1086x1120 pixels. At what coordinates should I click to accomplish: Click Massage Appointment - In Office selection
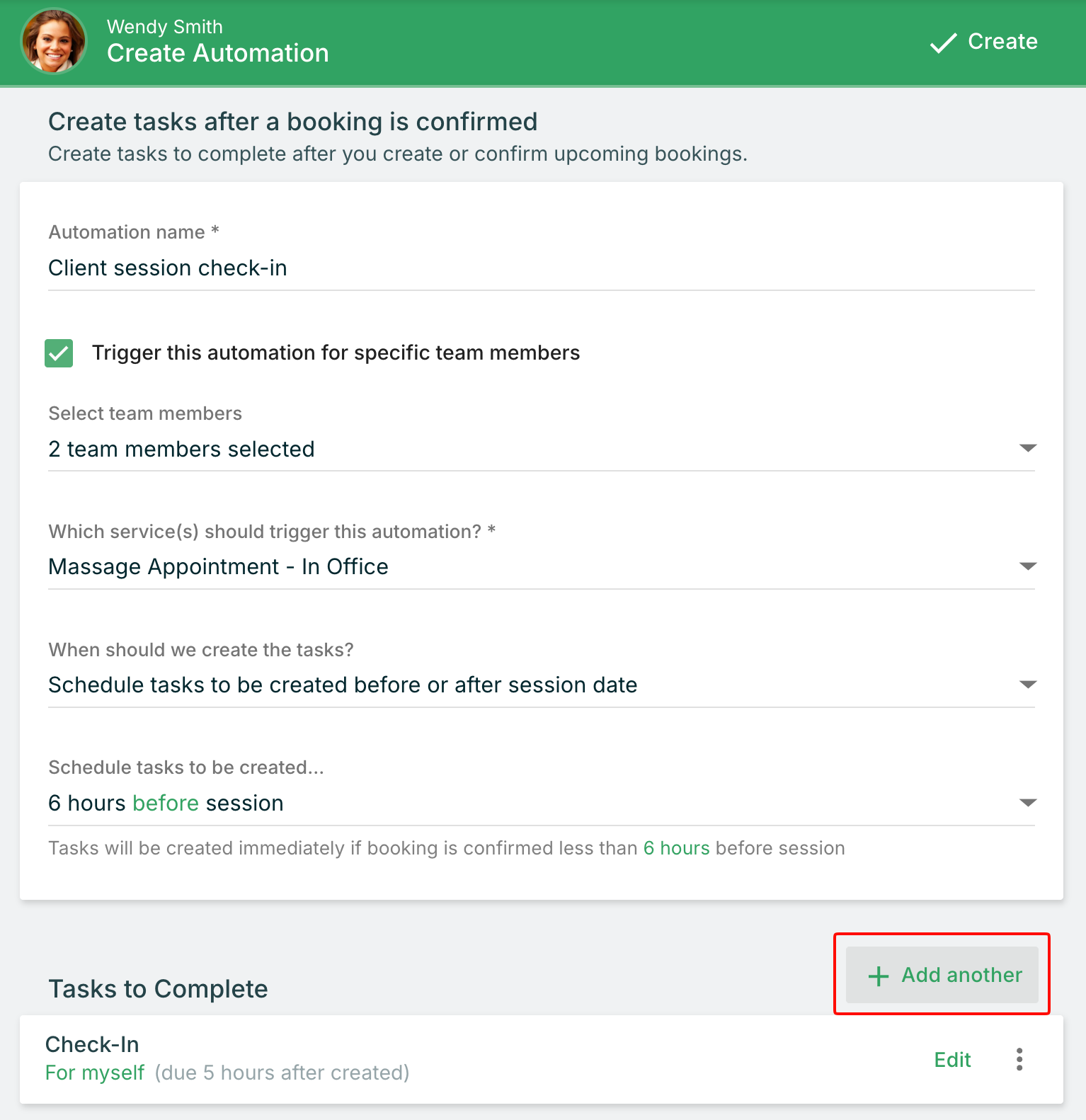point(218,567)
